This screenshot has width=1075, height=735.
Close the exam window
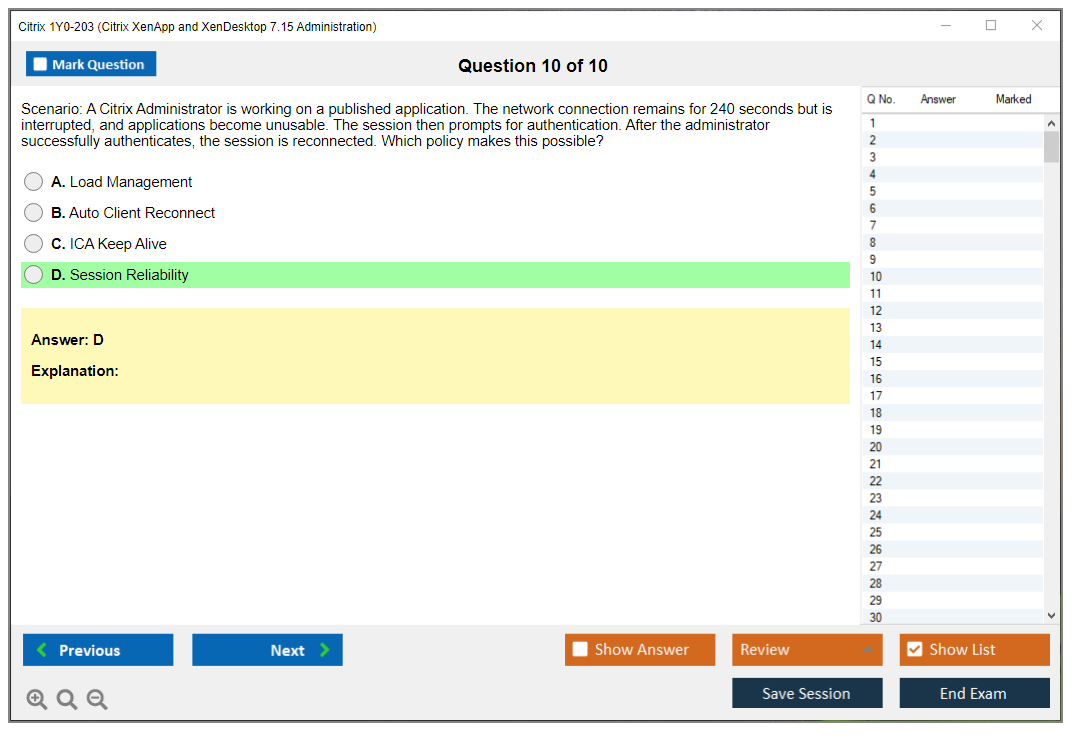click(x=1037, y=26)
